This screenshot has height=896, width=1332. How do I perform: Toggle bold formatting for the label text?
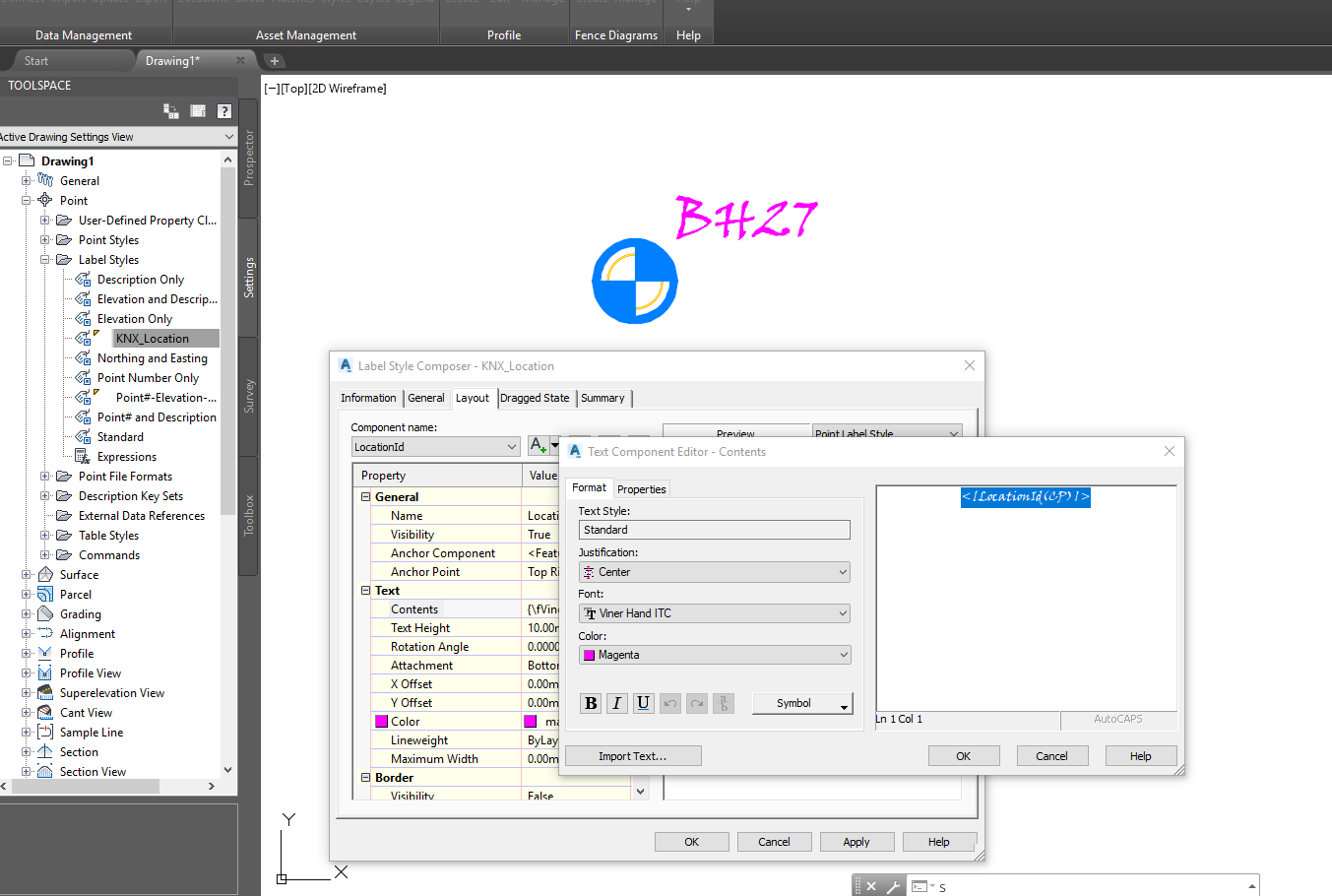(x=590, y=703)
